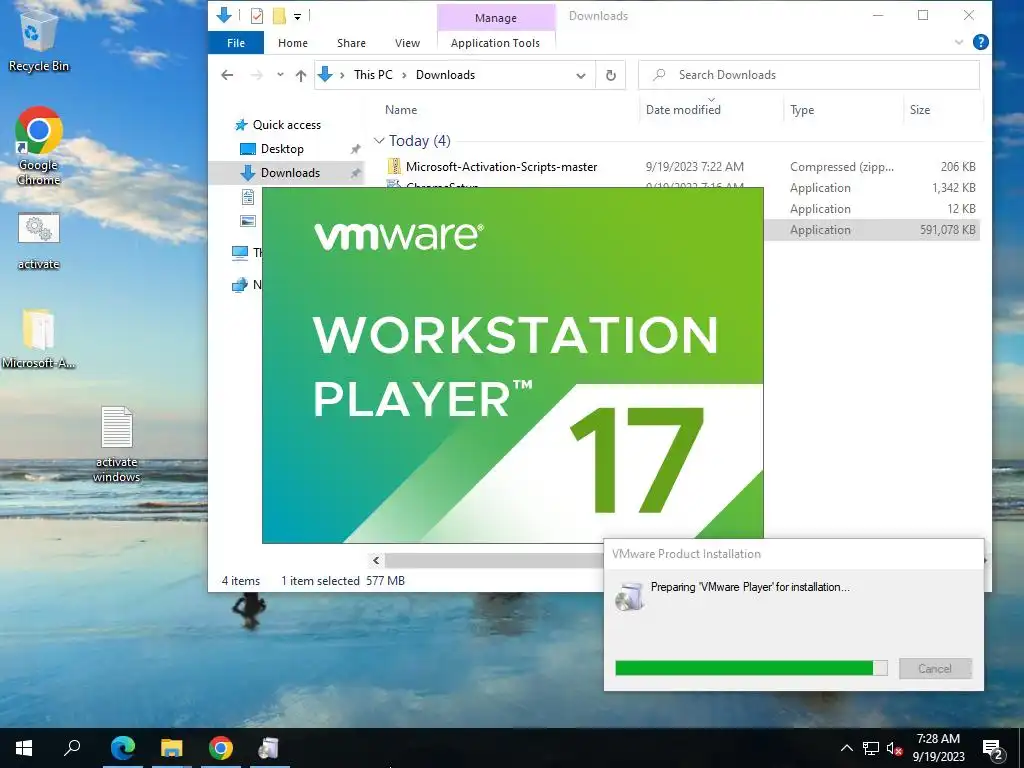Switch to the Share ribbon tab
The image size is (1024, 768).
point(351,43)
